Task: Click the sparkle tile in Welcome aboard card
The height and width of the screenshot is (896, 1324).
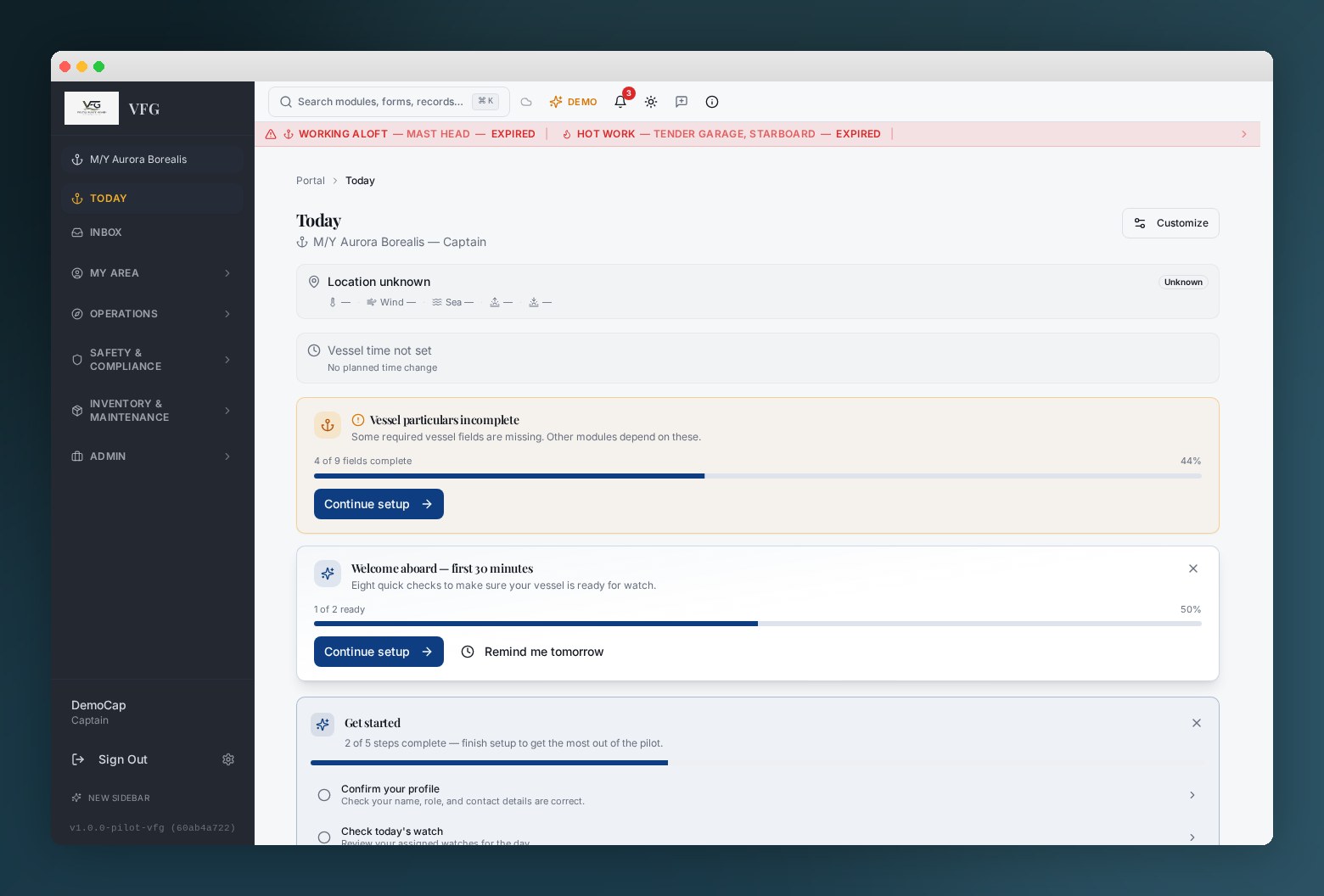Action: pyautogui.click(x=328, y=574)
